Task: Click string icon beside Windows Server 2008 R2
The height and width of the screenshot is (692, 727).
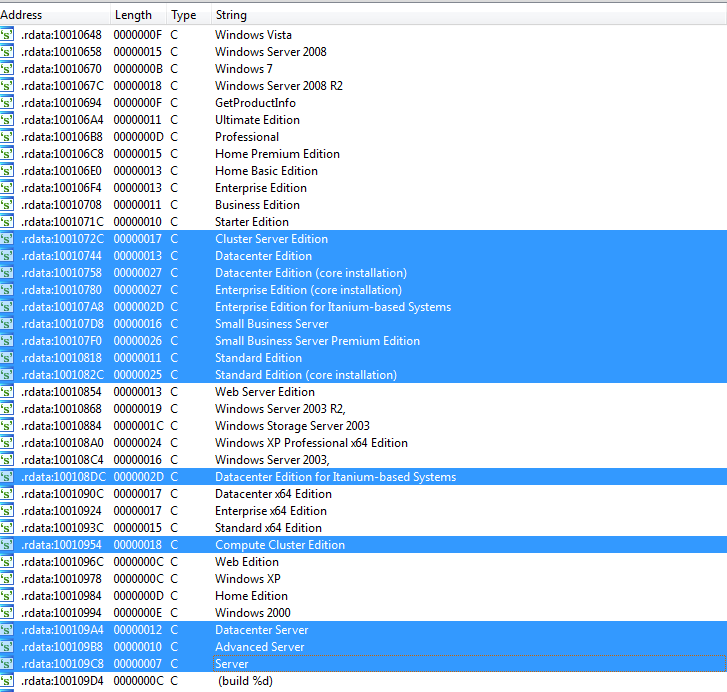Action: click(x=7, y=86)
